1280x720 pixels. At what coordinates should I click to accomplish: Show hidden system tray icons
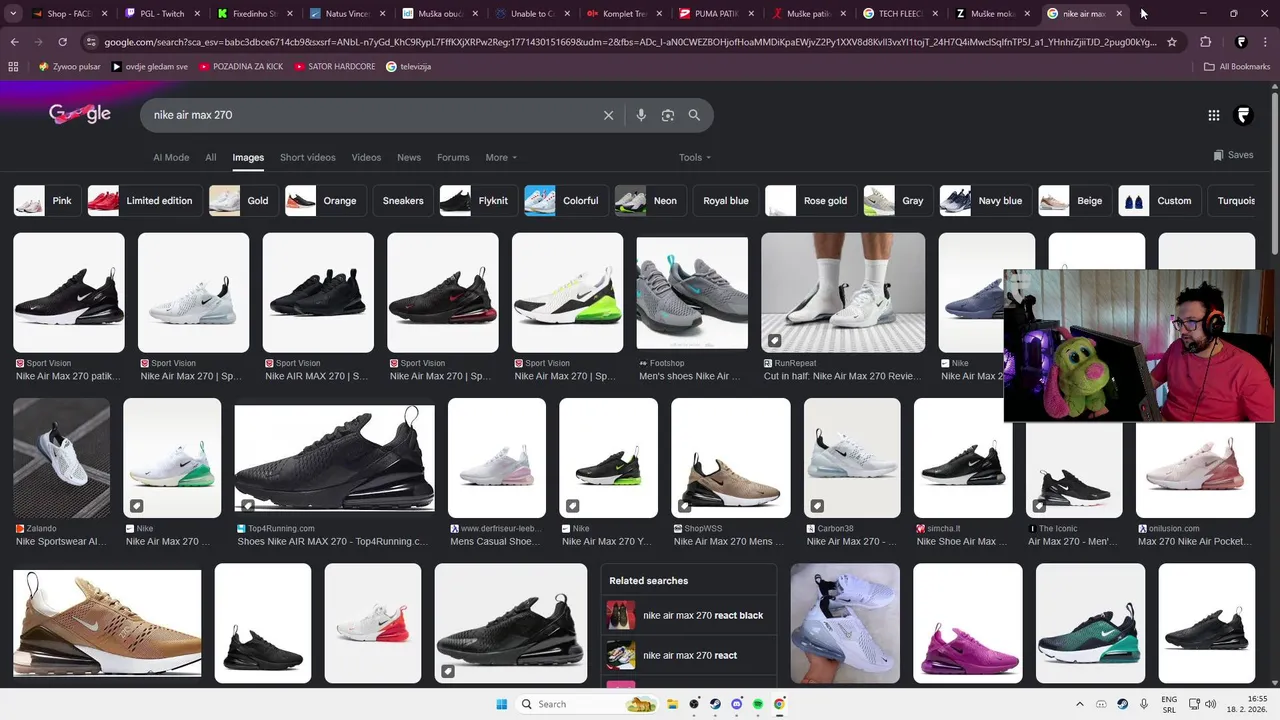pos(1079,704)
